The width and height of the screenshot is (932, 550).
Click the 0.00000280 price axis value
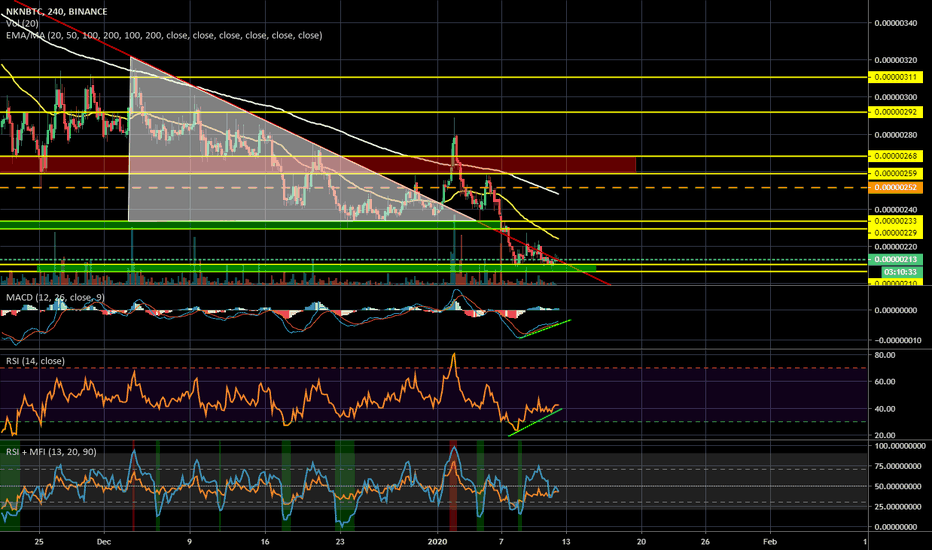(895, 135)
